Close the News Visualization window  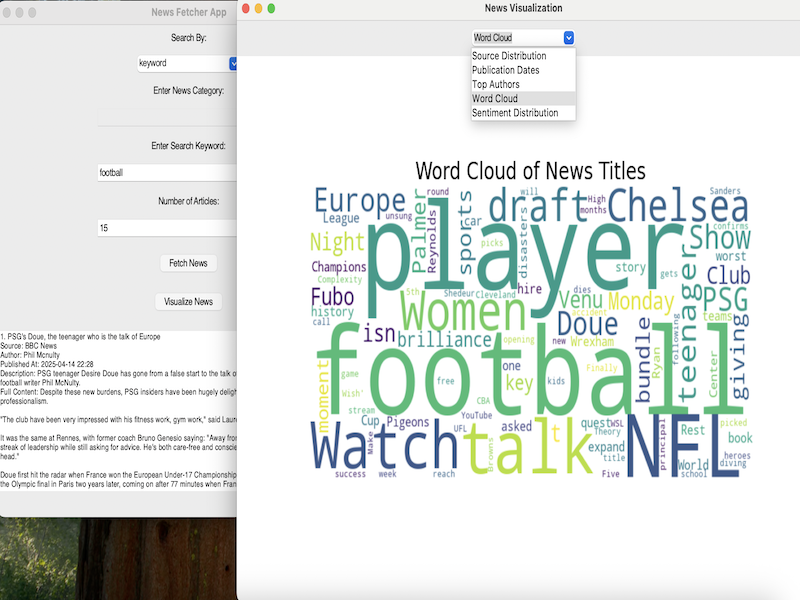tap(245, 8)
